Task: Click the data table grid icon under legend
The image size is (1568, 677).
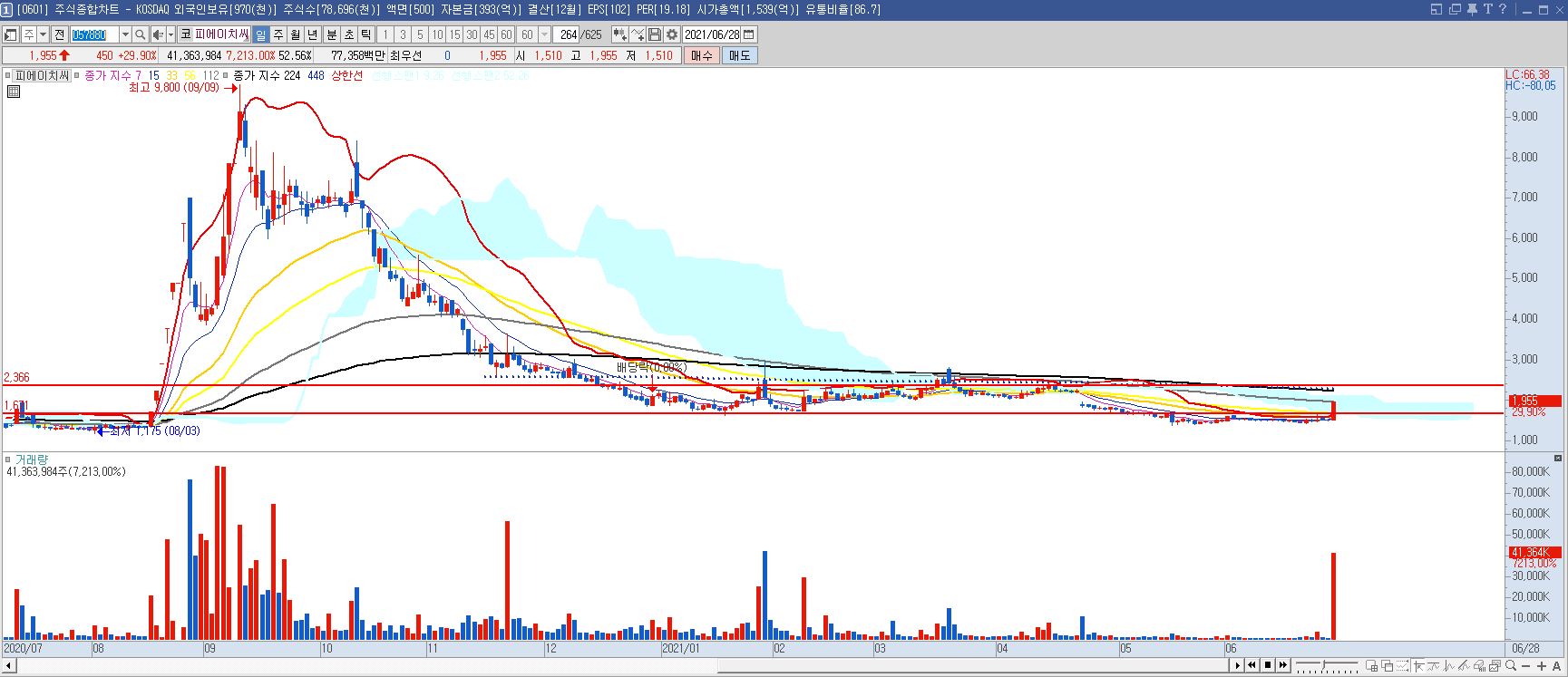Action: point(14,91)
